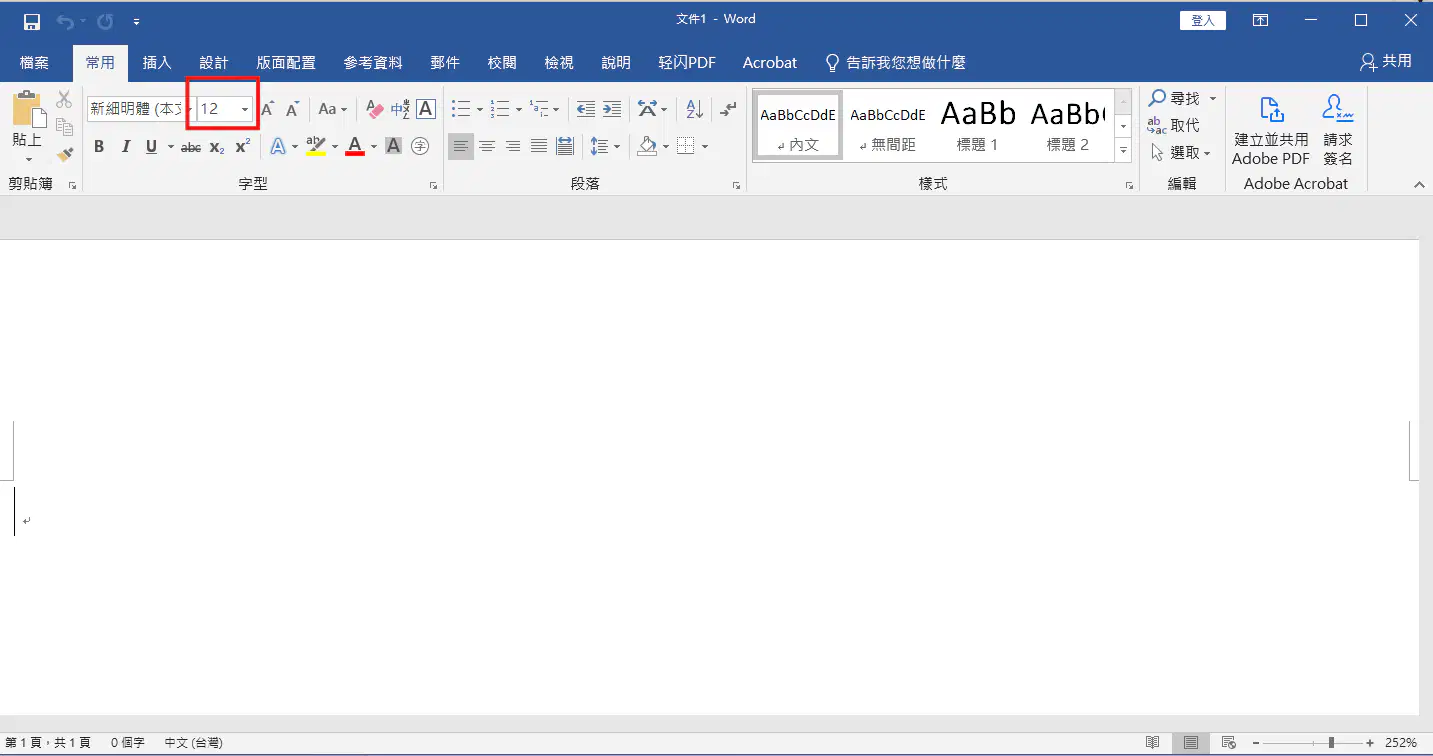
Task: Click the bullets list icon
Action: pos(461,109)
